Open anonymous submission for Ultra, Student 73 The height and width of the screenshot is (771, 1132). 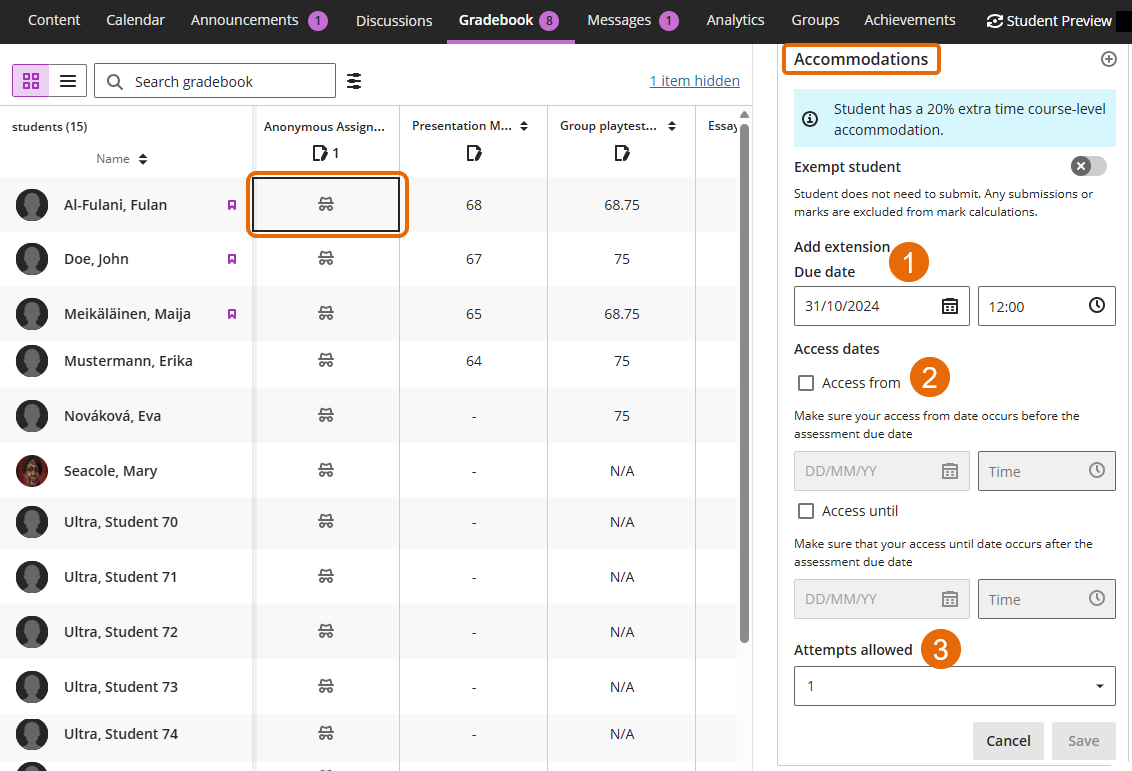[326, 686]
